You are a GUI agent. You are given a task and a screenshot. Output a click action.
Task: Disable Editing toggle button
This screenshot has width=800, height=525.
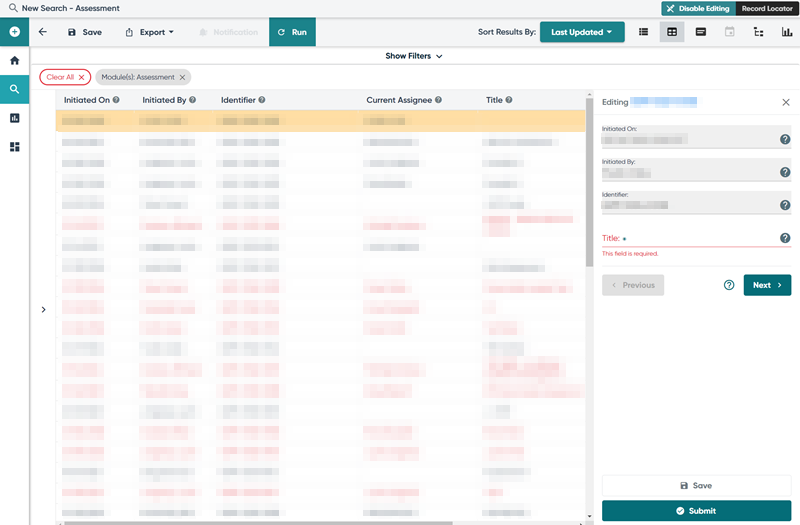click(x=698, y=8)
